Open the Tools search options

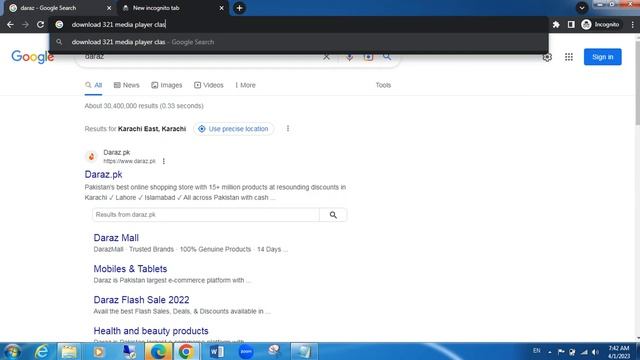click(383, 85)
